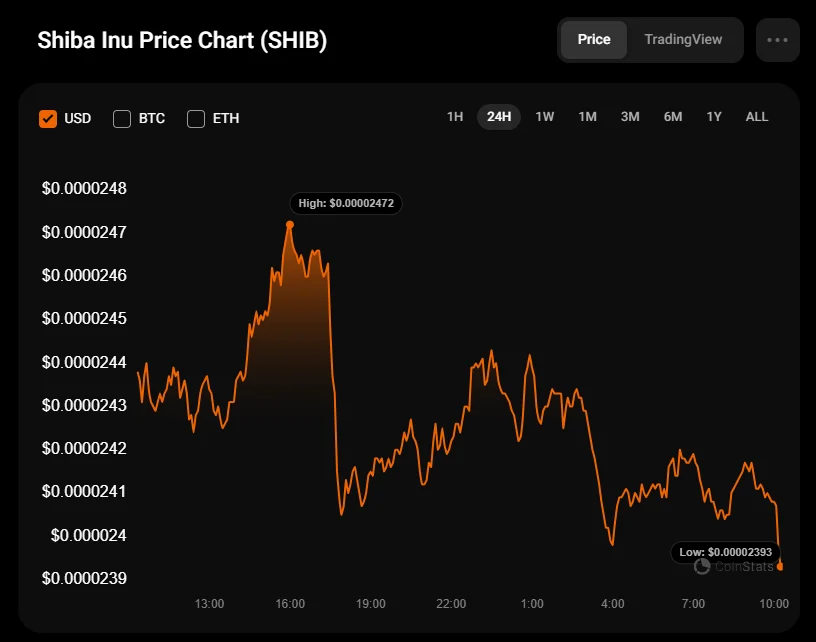
Task: Open the three-dot more options menu
Action: pyautogui.click(x=777, y=40)
